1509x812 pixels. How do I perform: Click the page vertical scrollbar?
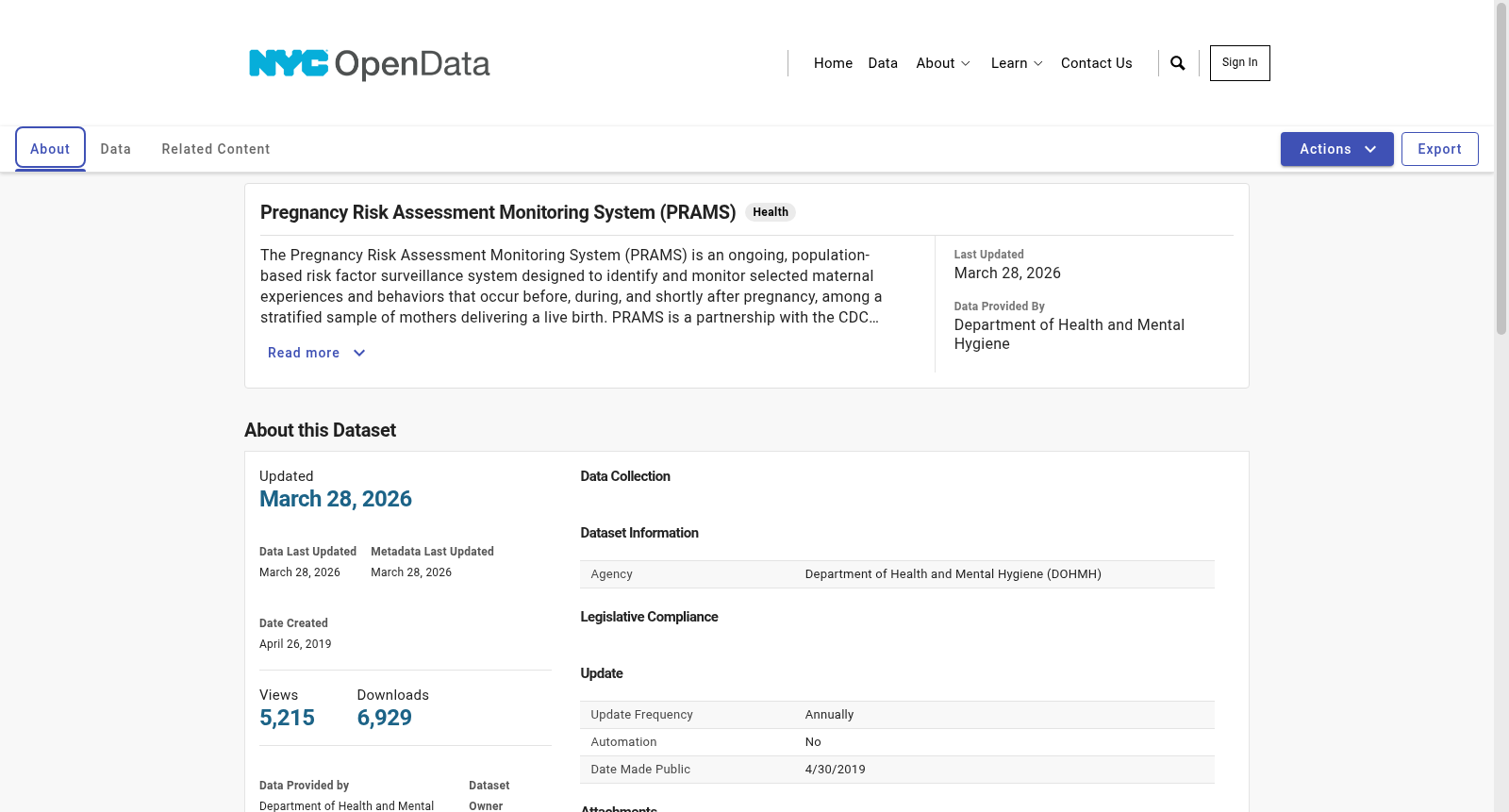[1501, 170]
